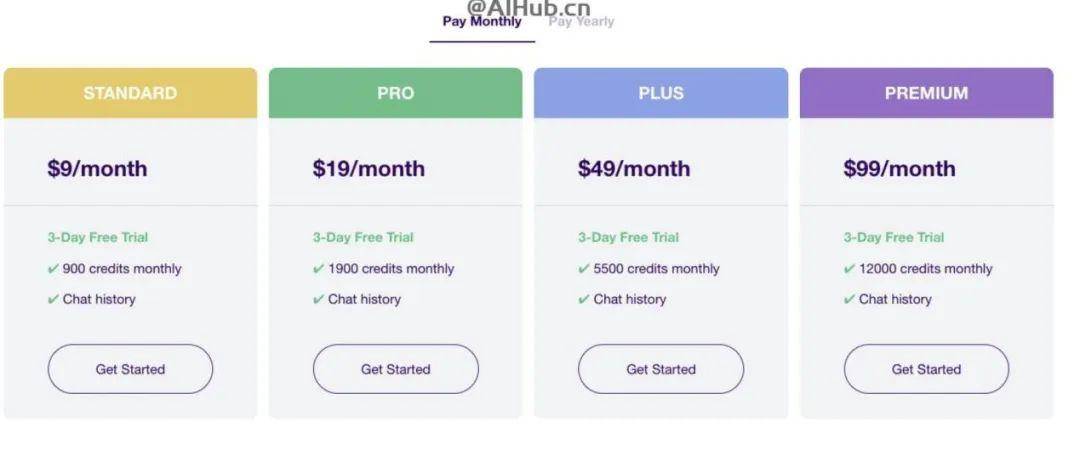Viewport: 1080px width, 451px height.
Task: Click the green PRO plan header
Action: coord(395,93)
